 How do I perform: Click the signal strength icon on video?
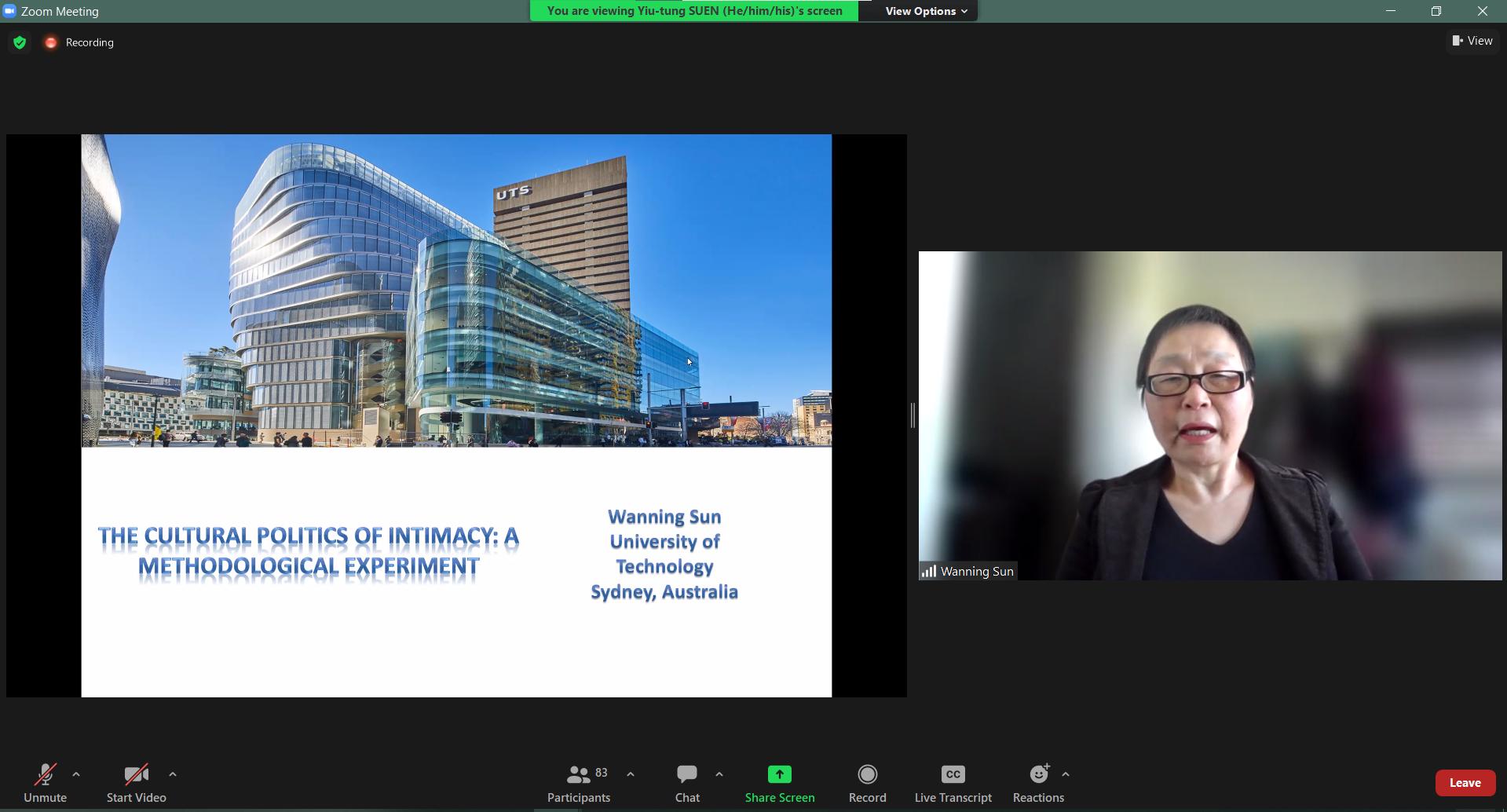click(929, 571)
